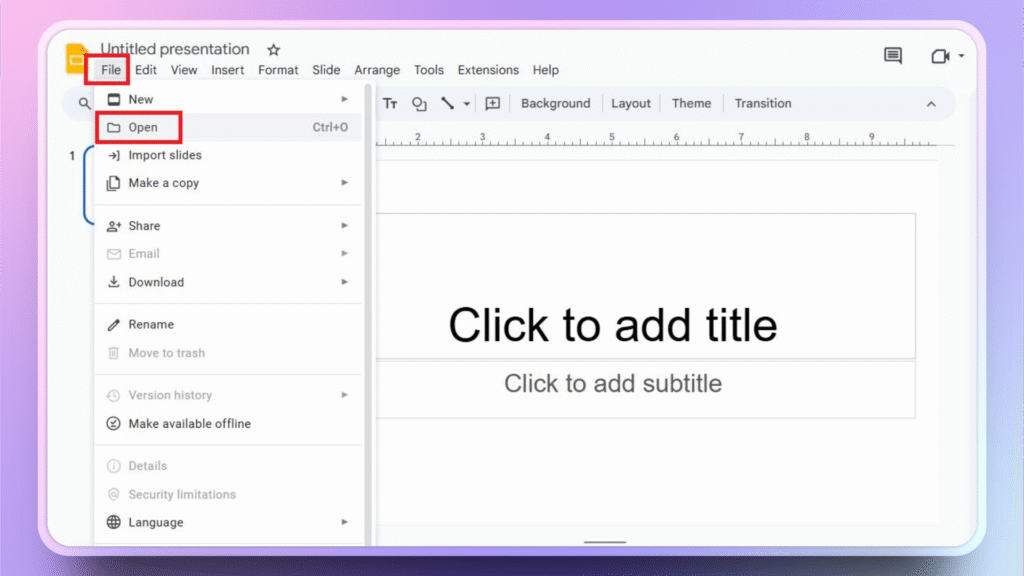Start a Meet video call

(x=941, y=56)
